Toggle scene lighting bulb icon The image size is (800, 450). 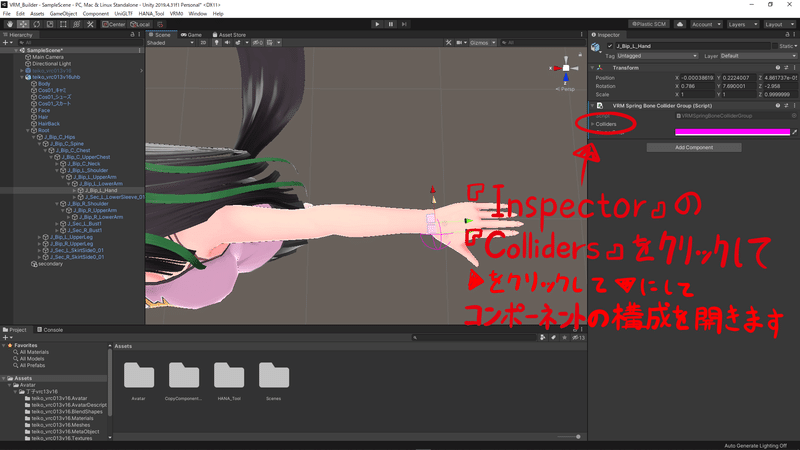pyautogui.click(x=216, y=43)
